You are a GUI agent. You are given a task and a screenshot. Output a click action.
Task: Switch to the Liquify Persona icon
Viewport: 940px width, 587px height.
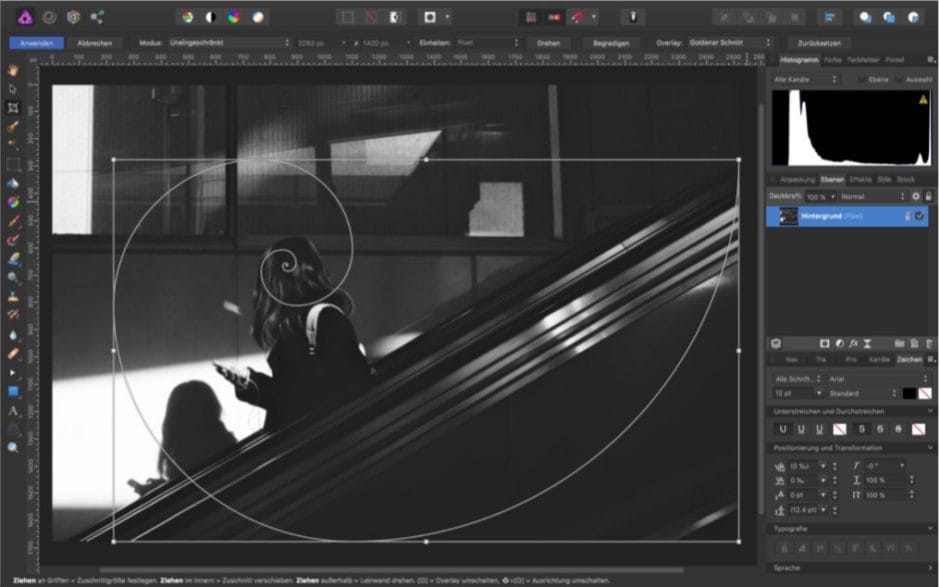click(48, 17)
